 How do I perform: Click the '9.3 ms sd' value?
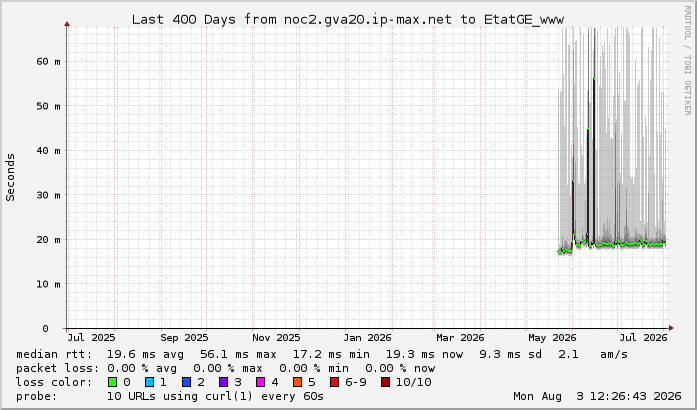coord(510,354)
